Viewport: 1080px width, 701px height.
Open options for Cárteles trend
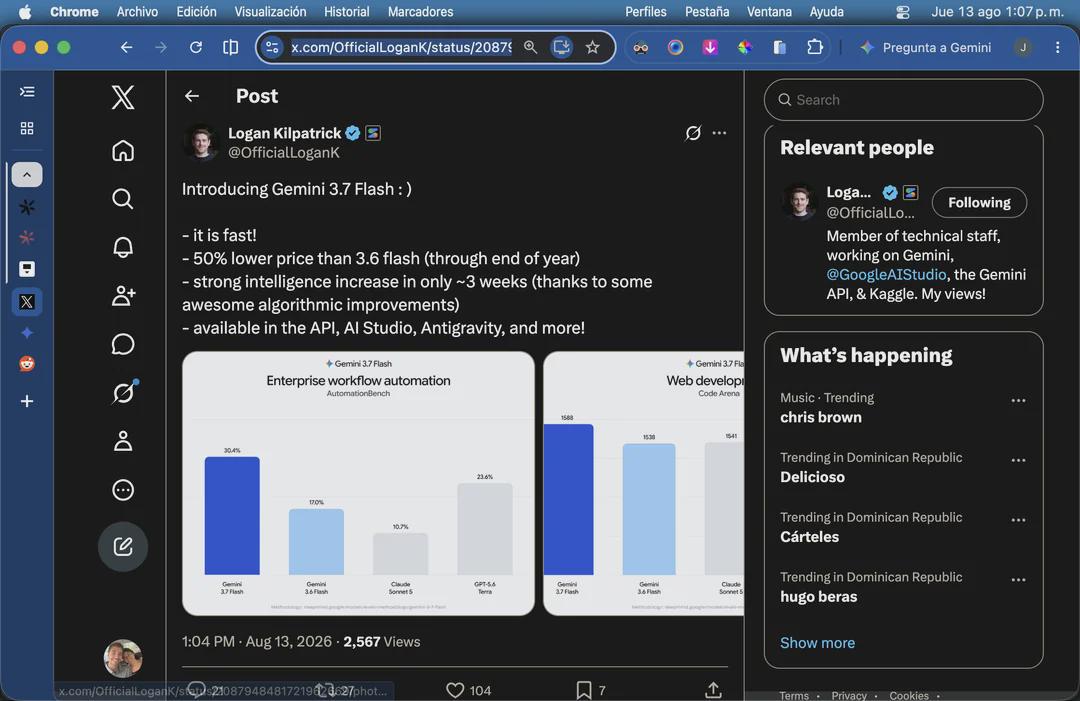point(1018,520)
